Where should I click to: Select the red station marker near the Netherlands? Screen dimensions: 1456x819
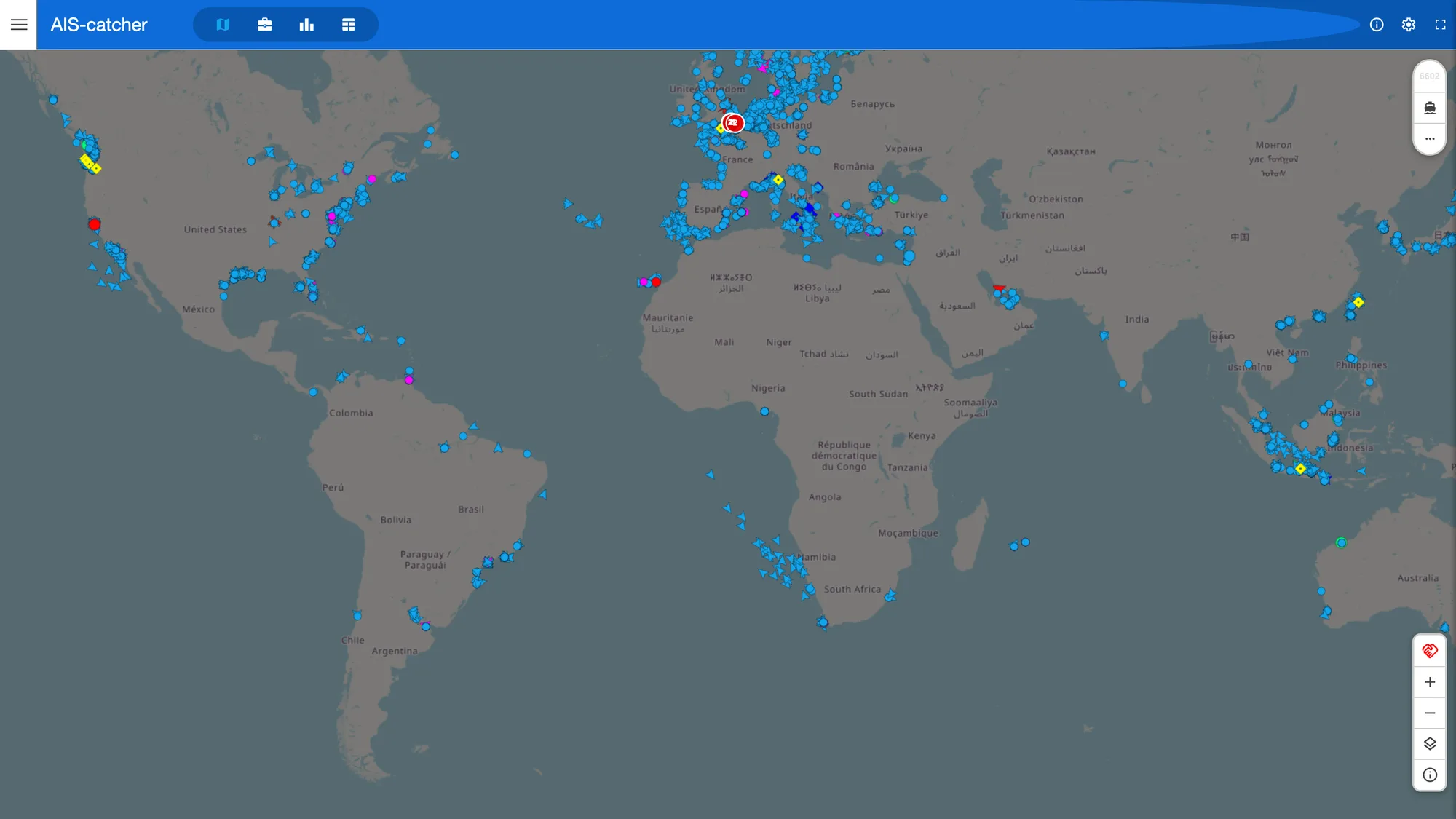click(x=733, y=123)
